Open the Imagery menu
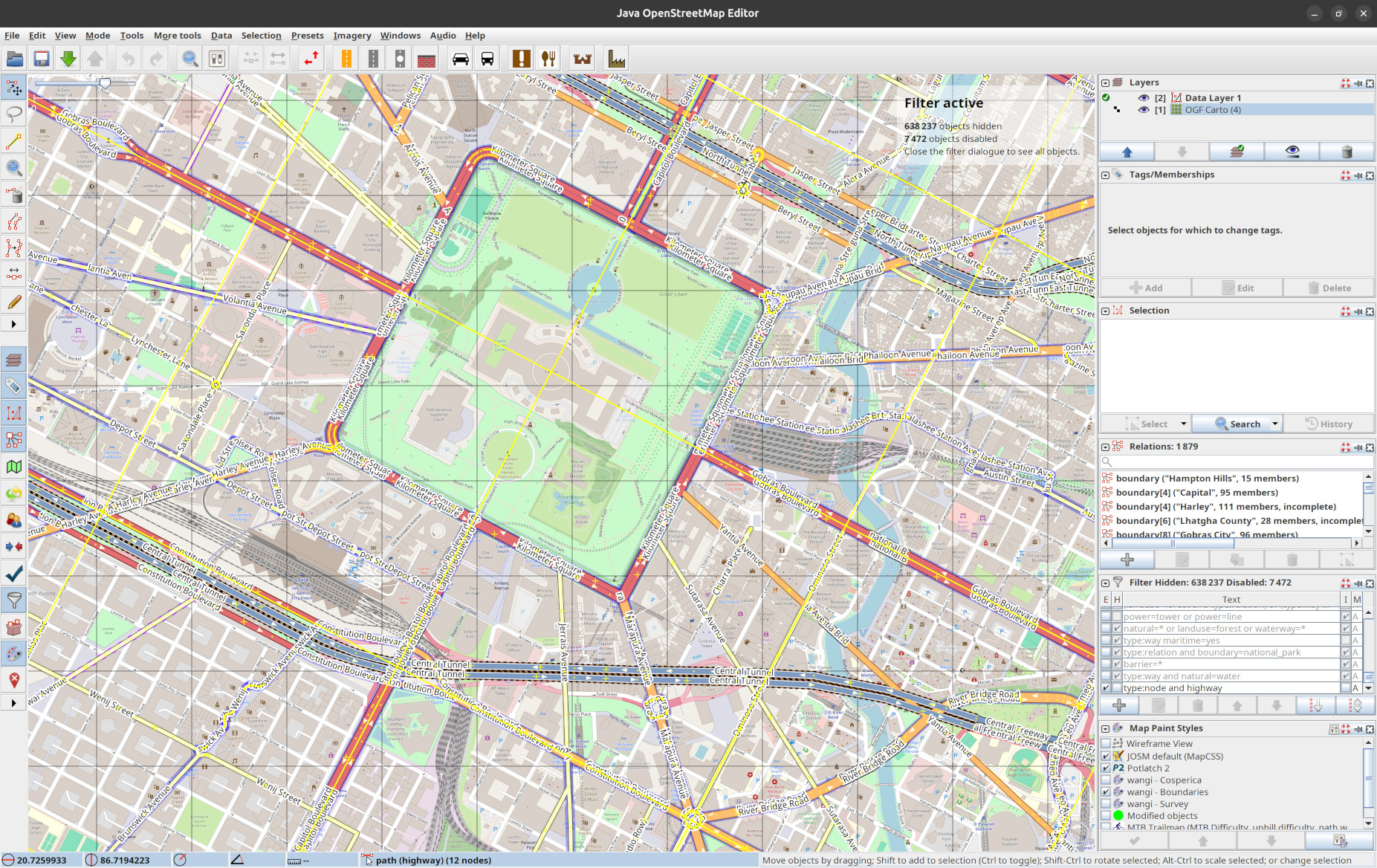Screen dimensions: 1377x868 351,36
